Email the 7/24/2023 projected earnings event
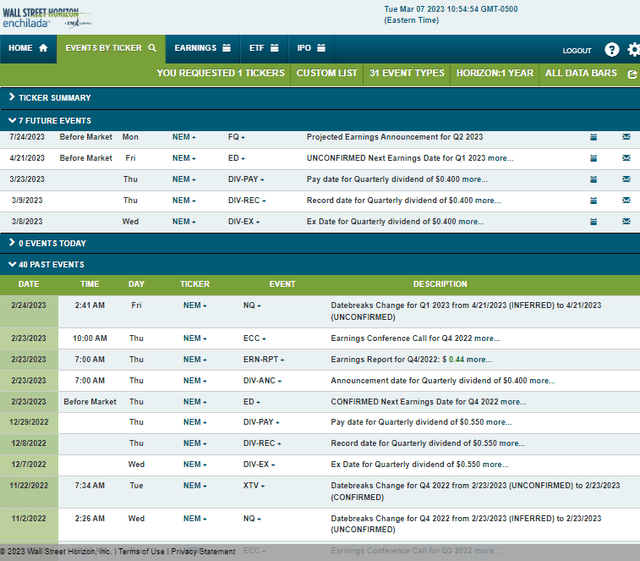Image resolution: width=640 pixels, height=561 pixels. pos(626,137)
